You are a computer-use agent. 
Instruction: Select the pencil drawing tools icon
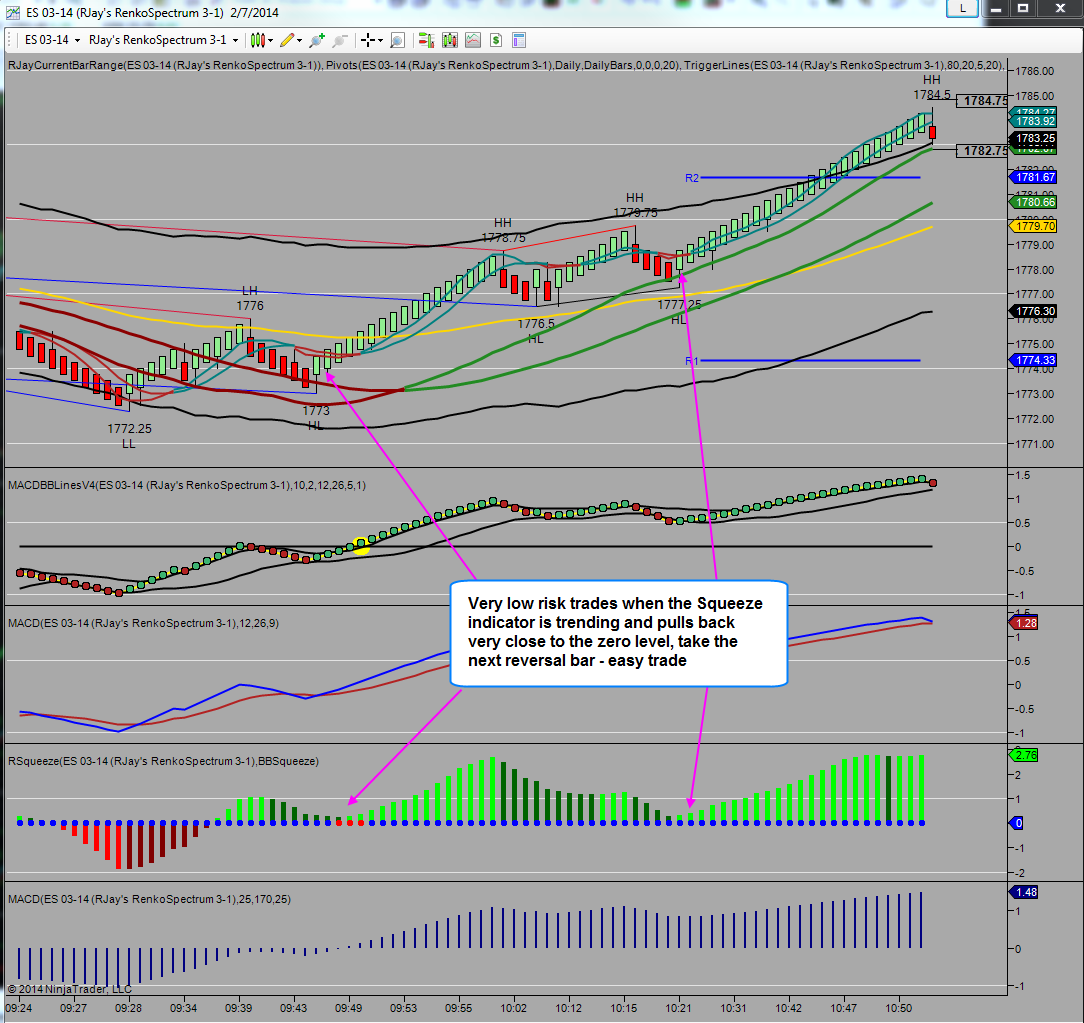pyautogui.click(x=287, y=40)
